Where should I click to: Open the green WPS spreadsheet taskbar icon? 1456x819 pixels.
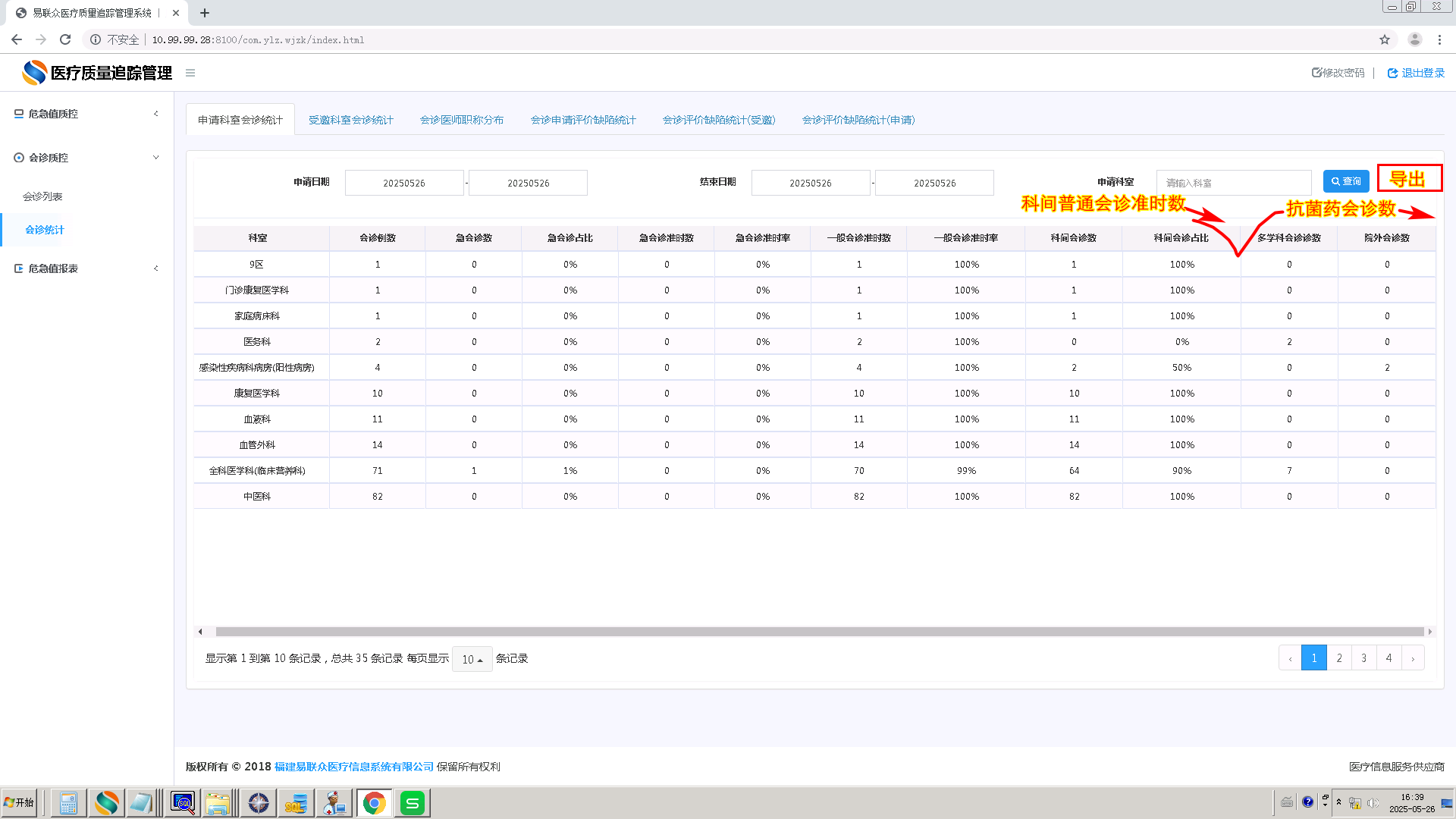413,802
